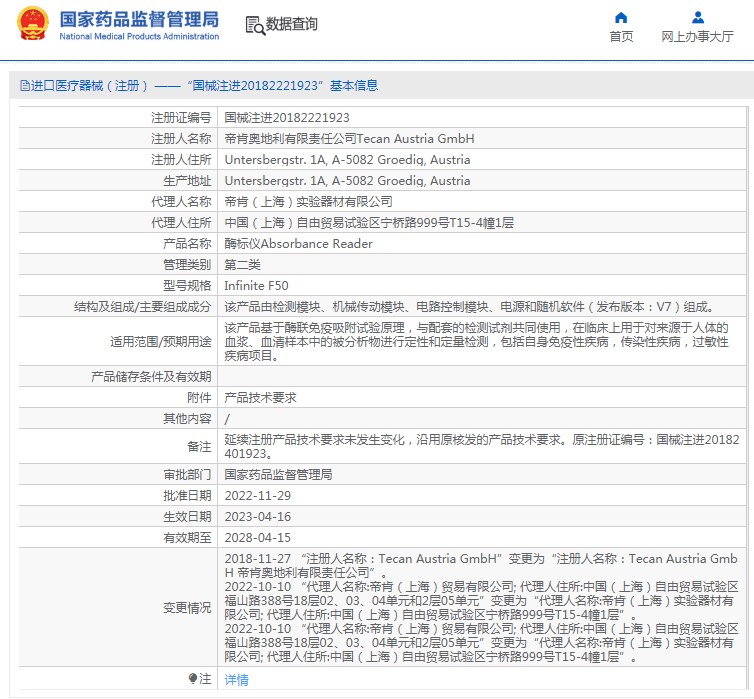Click the 变更情况 row label

[x=187, y=608]
